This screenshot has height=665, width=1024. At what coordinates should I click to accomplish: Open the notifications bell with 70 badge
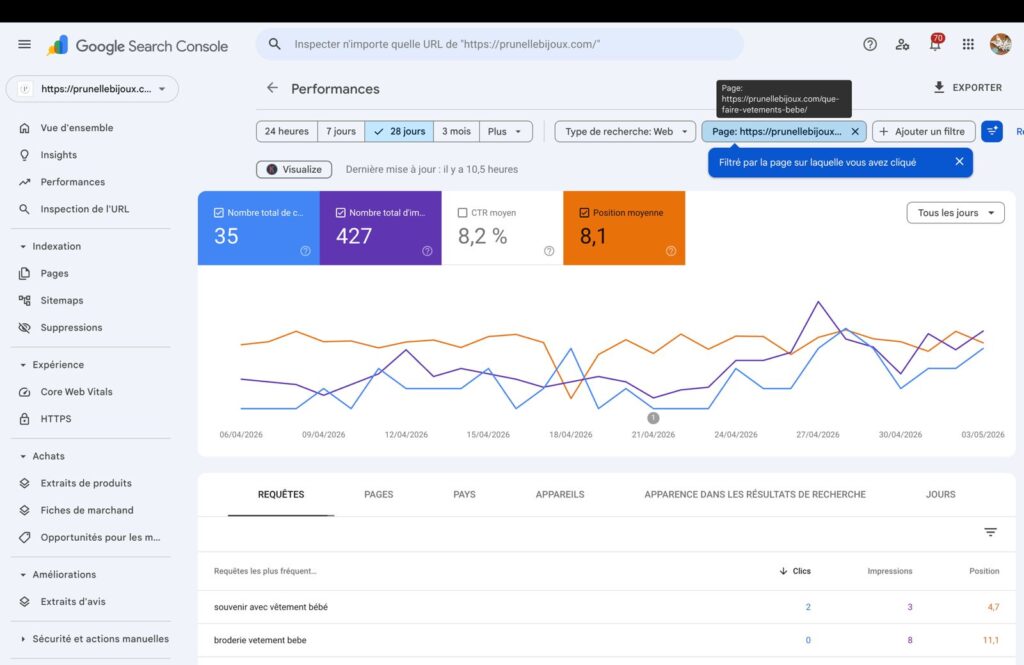click(935, 43)
